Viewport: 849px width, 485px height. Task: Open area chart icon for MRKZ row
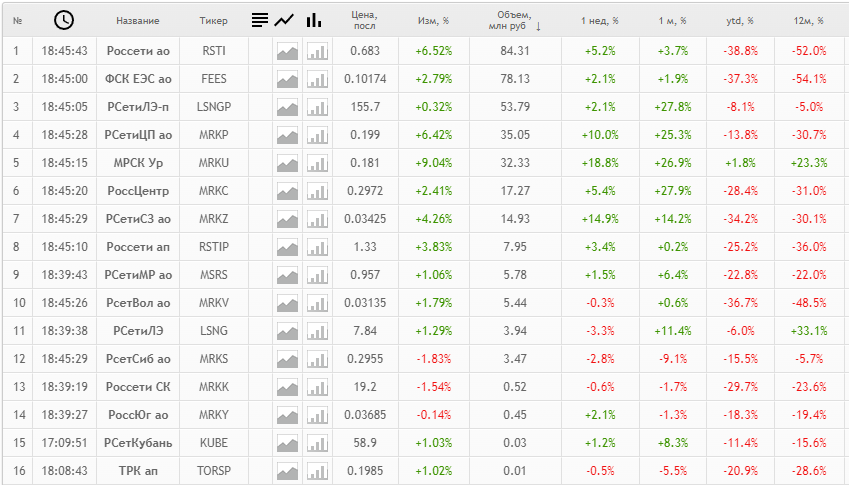coord(288,219)
